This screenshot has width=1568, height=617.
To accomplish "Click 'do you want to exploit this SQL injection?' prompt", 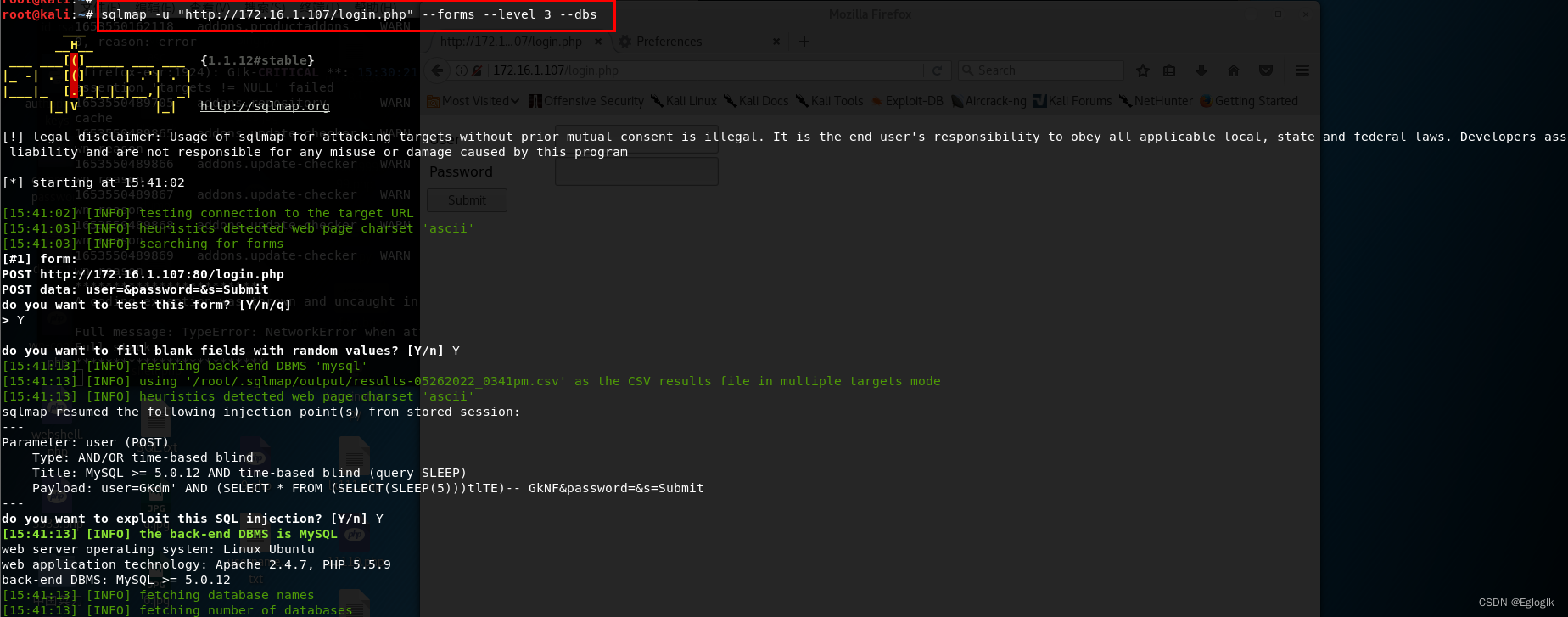I will tap(192, 519).
